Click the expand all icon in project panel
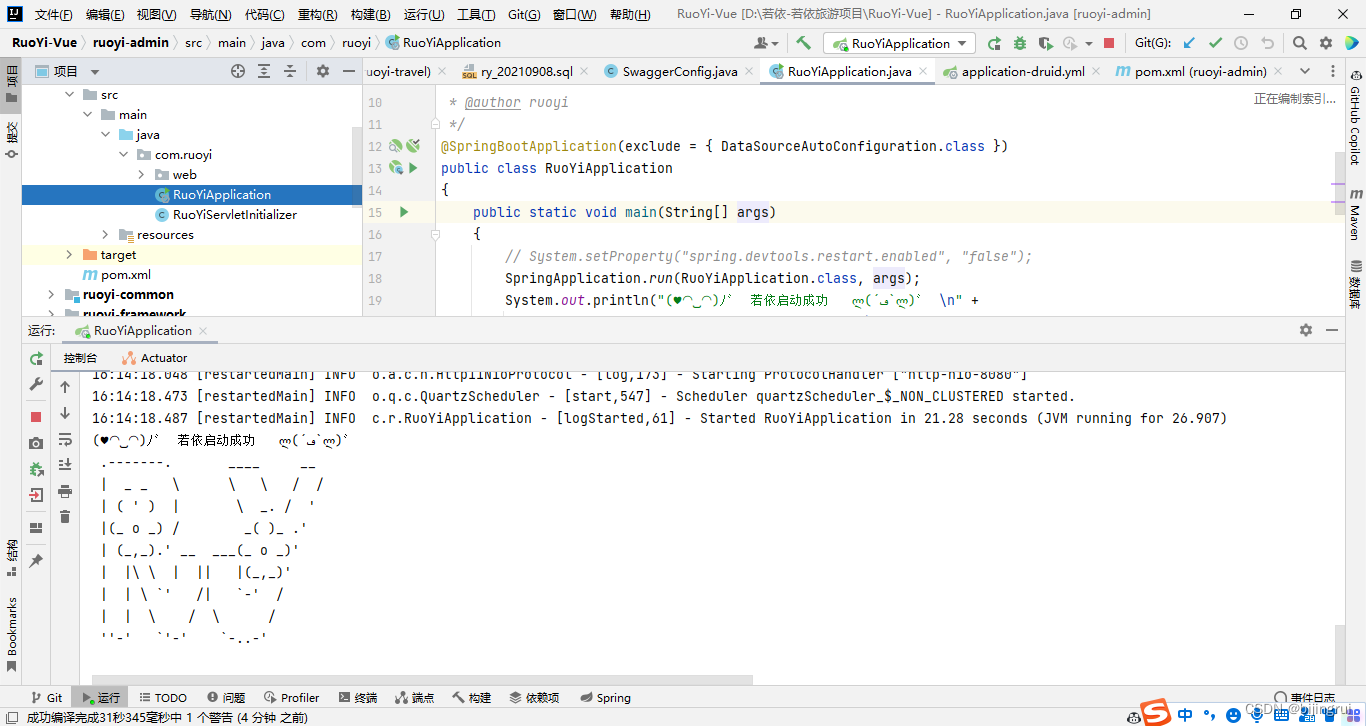Image resolution: width=1366 pixels, height=726 pixels. tap(264, 71)
